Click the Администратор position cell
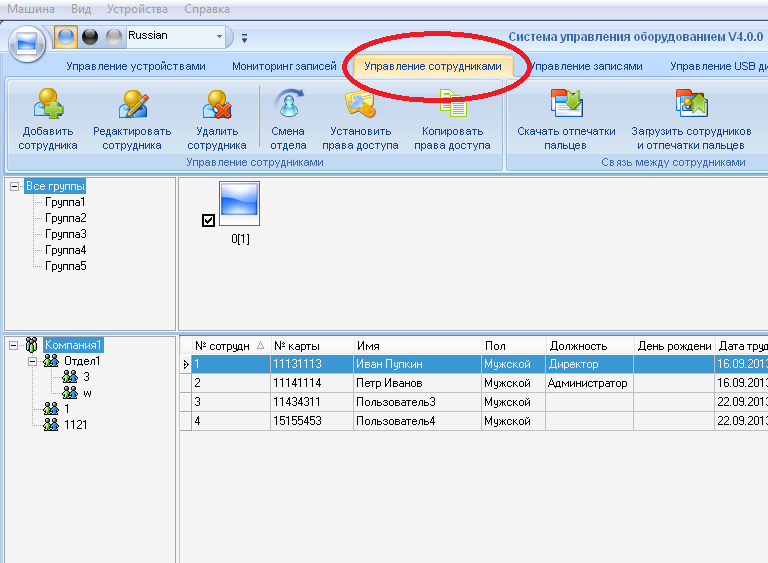The image size is (768, 563). coord(587,383)
